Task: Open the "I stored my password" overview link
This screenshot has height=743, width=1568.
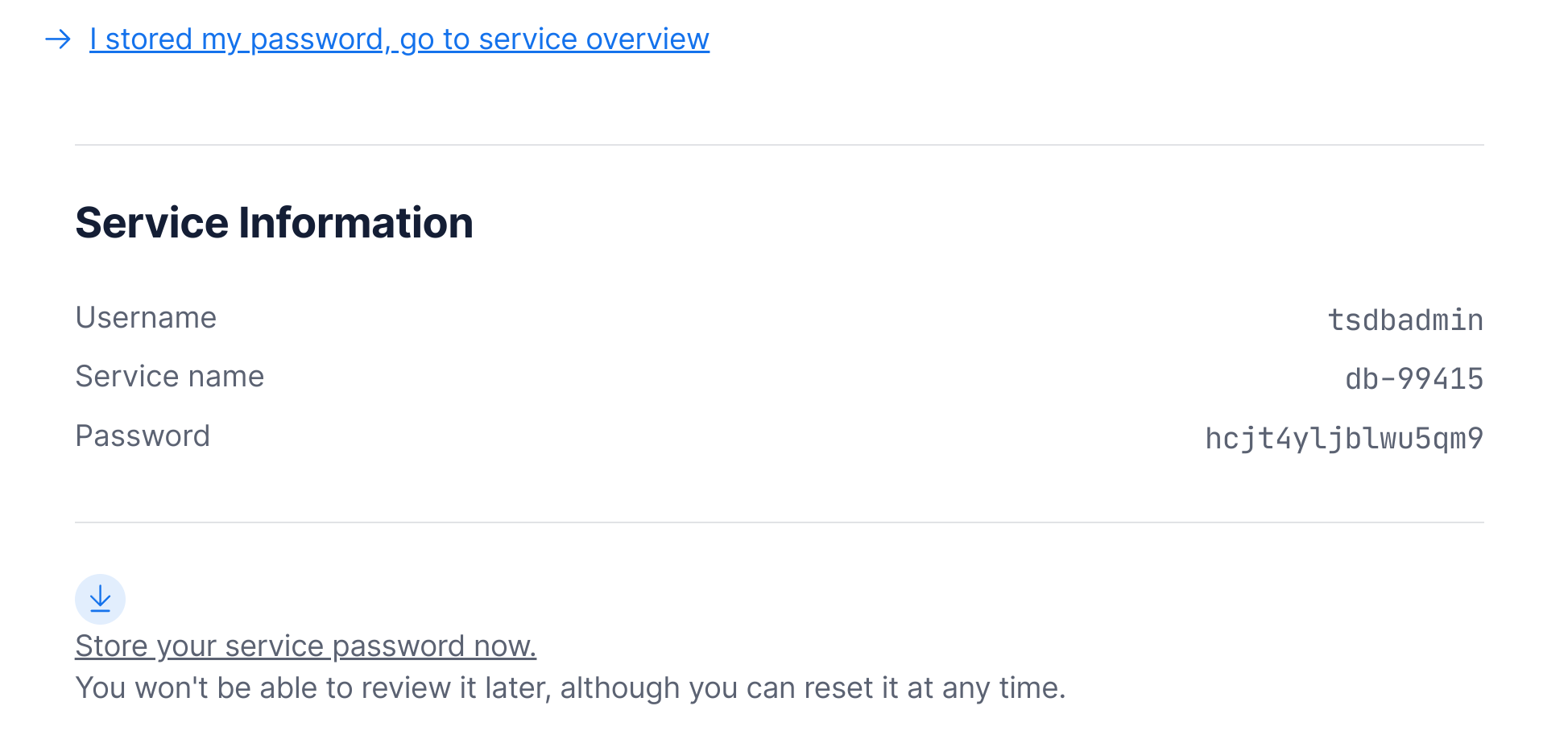Action: coord(399,39)
